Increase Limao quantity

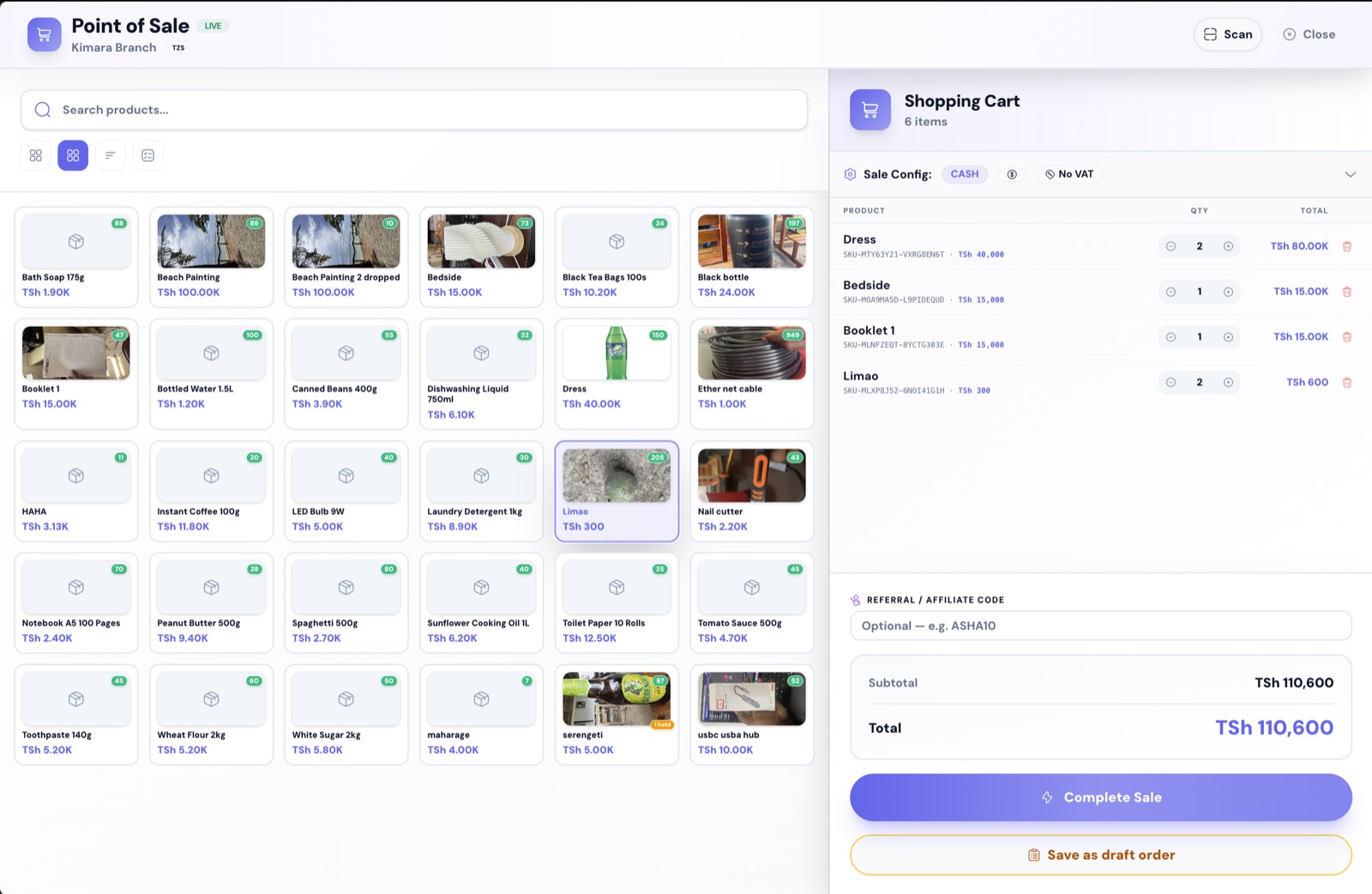click(x=1228, y=383)
